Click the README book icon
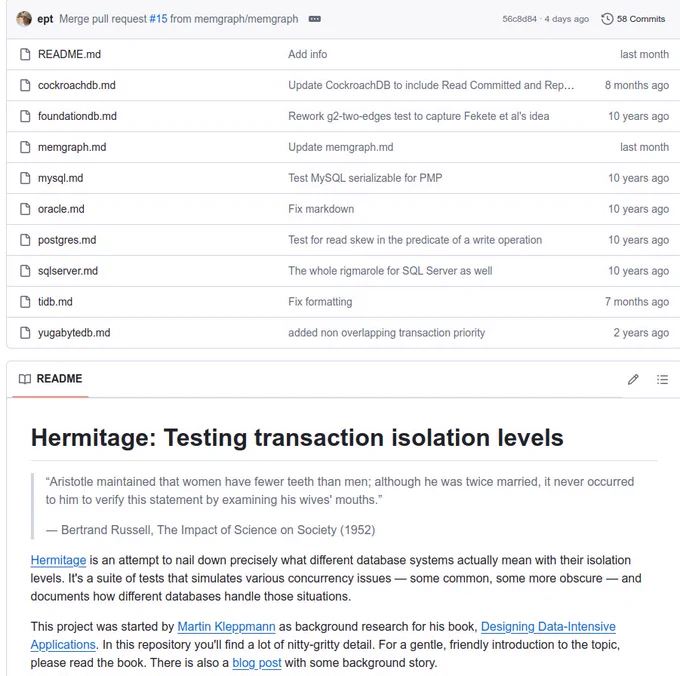 pyautogui.click(x=25, y=379)
